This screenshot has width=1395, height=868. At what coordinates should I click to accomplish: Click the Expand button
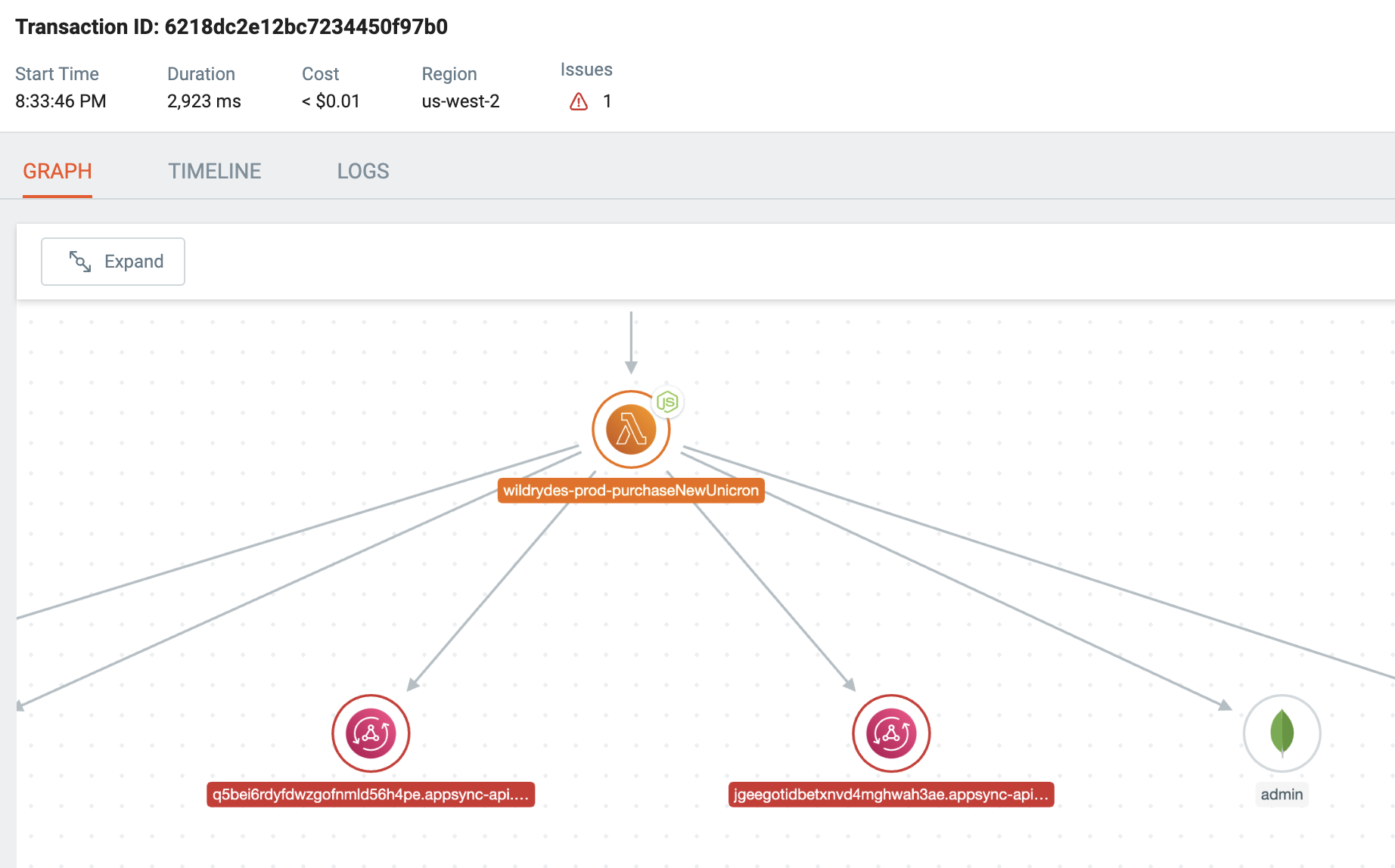click(113, 262)
